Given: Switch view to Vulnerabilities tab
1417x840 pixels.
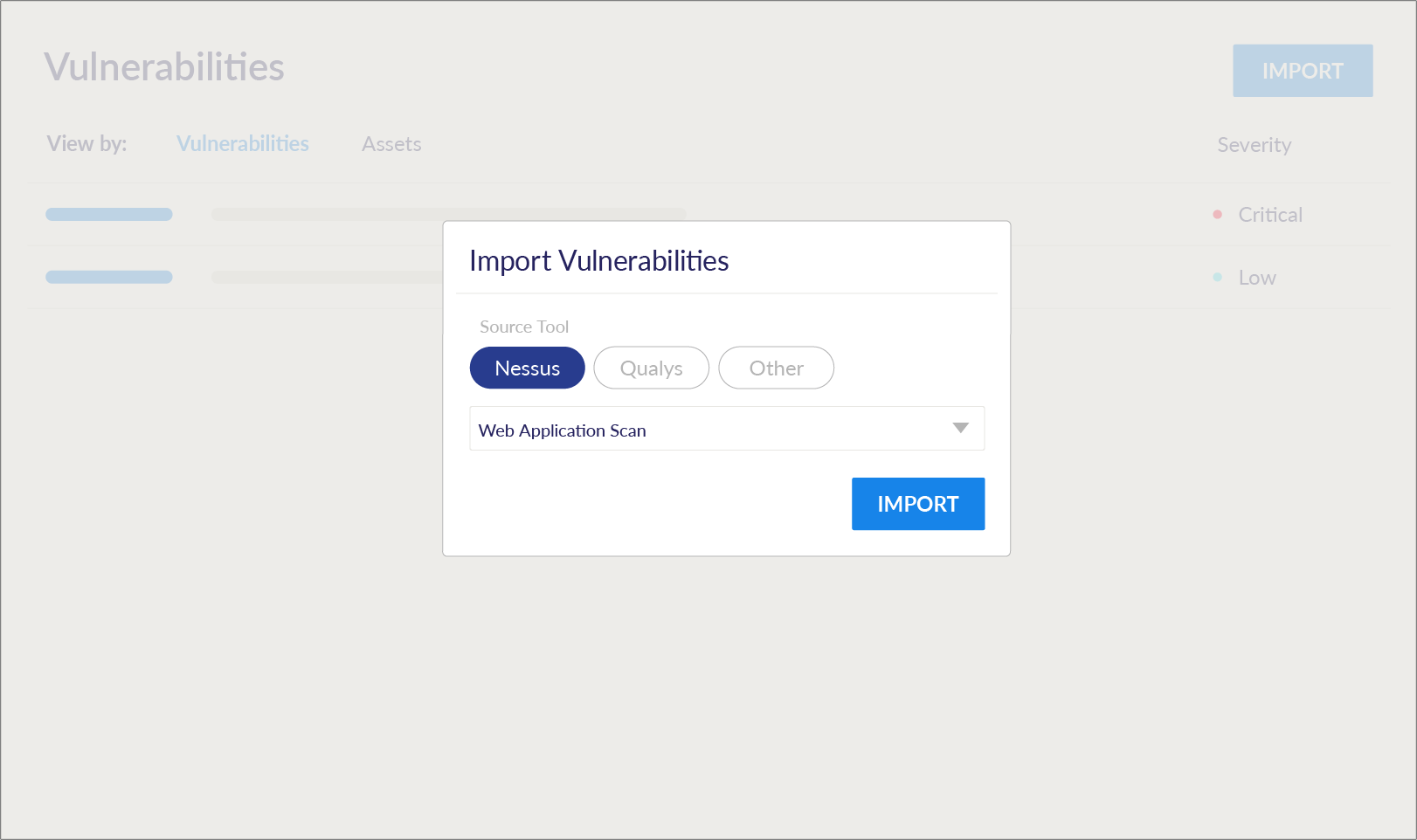Looking at the screenshot, I should (243, 144).
